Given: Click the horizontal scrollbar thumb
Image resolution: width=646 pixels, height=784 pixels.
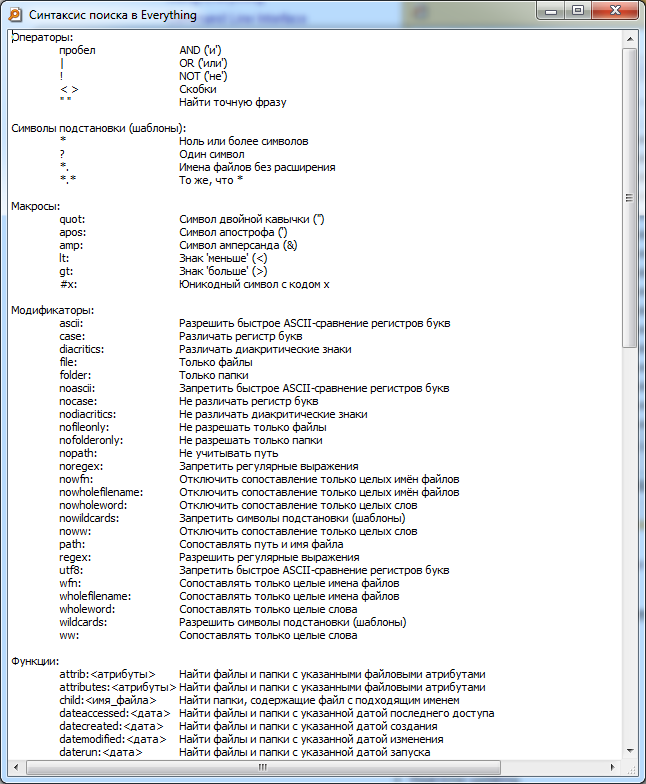Looking at the screenshot, I should [263, 766].
